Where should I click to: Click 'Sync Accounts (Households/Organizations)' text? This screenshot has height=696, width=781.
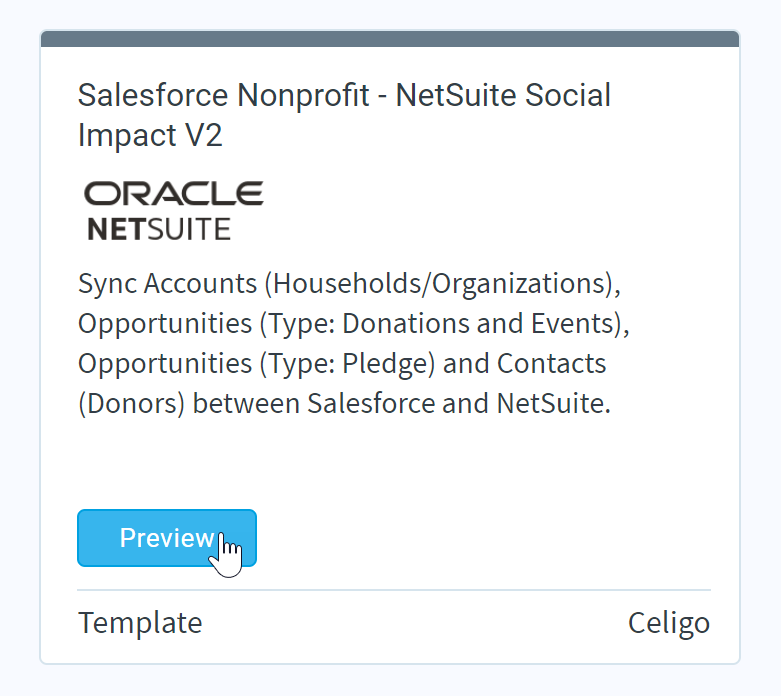click(x=350, y=283)
